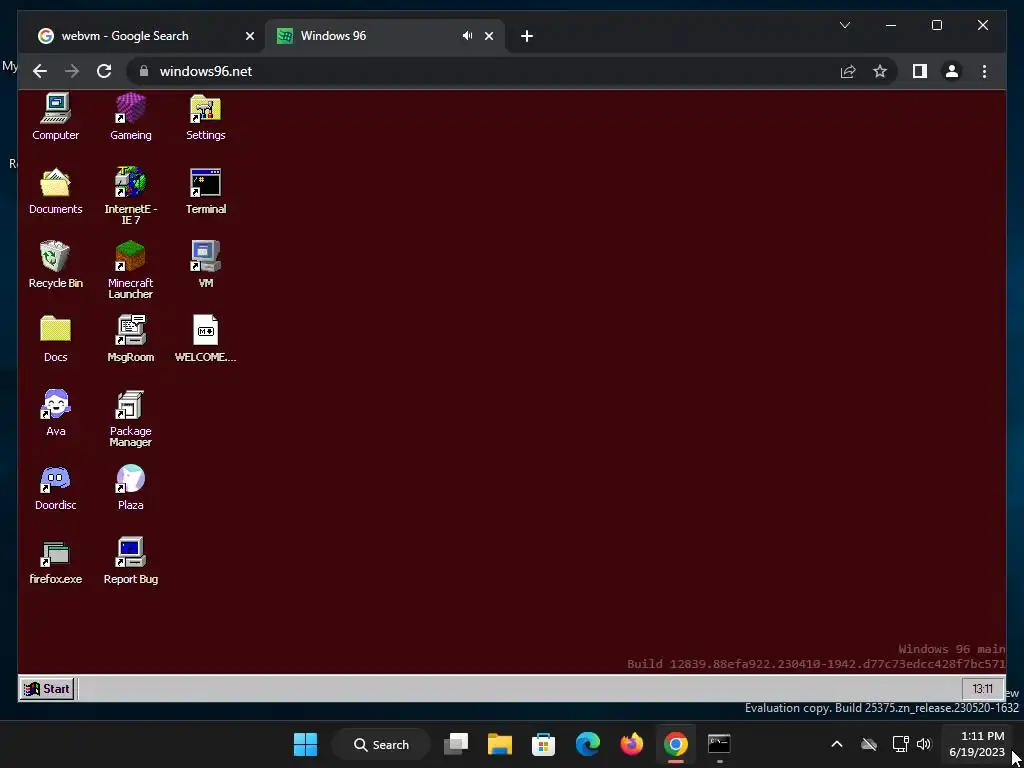The image size is (1024, 768).
Task: Reload the windows96.net page
Action: tap(104, 71)
